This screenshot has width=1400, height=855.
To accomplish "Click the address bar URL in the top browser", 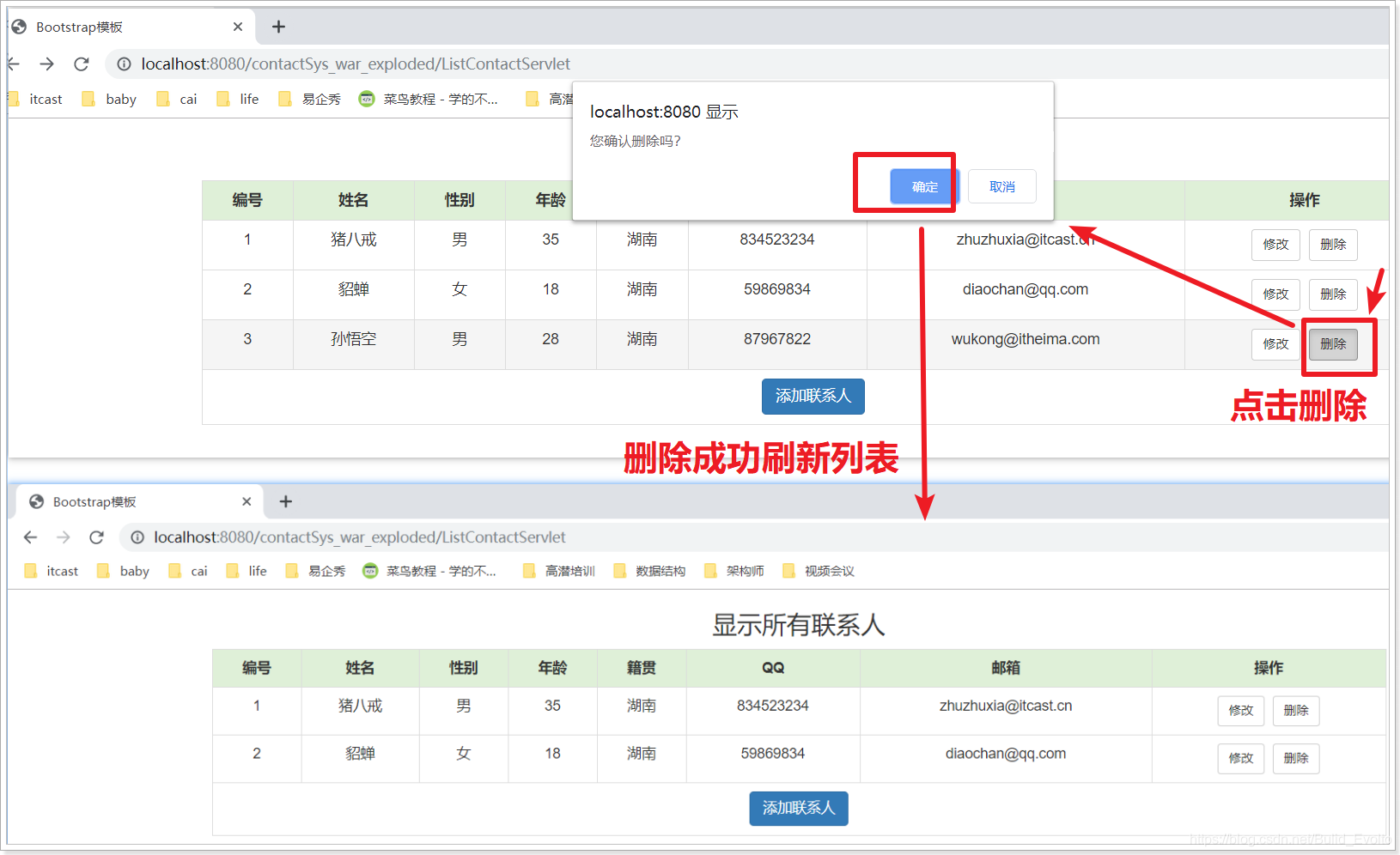I will [x=356, y=64].
